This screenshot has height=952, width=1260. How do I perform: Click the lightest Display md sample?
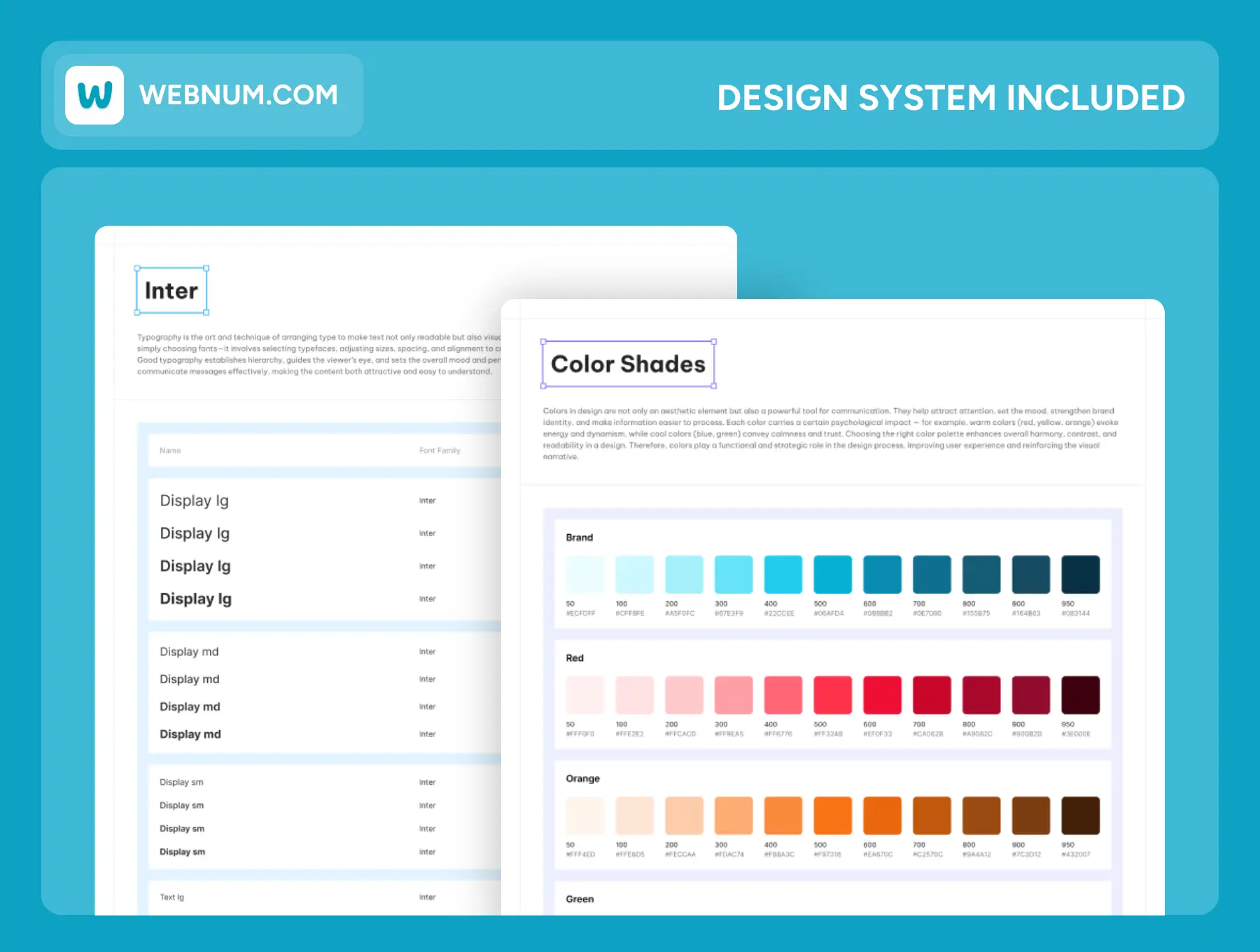(x=189, y=652)
